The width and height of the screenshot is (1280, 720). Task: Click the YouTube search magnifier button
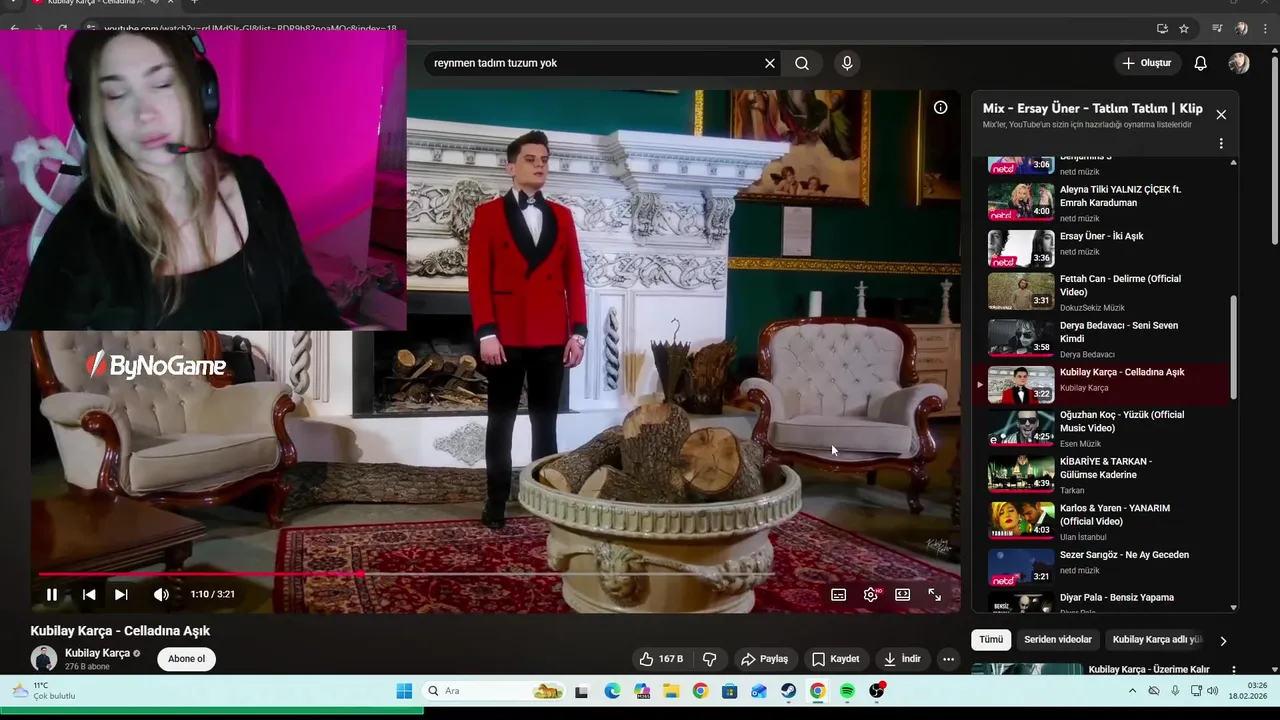pos(802,63)
